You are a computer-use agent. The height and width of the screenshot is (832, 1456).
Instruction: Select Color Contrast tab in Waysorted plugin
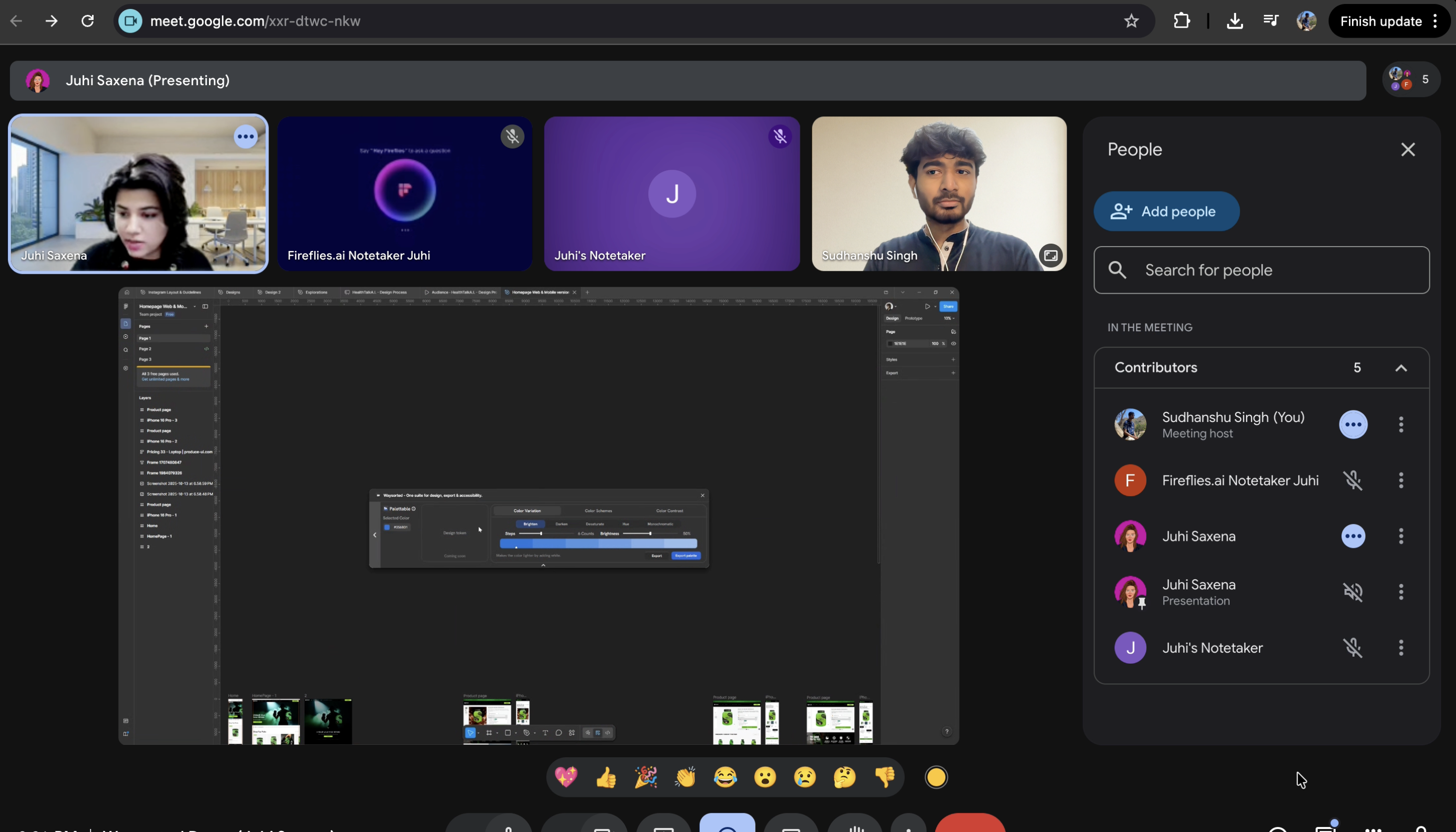click(669, 511)
